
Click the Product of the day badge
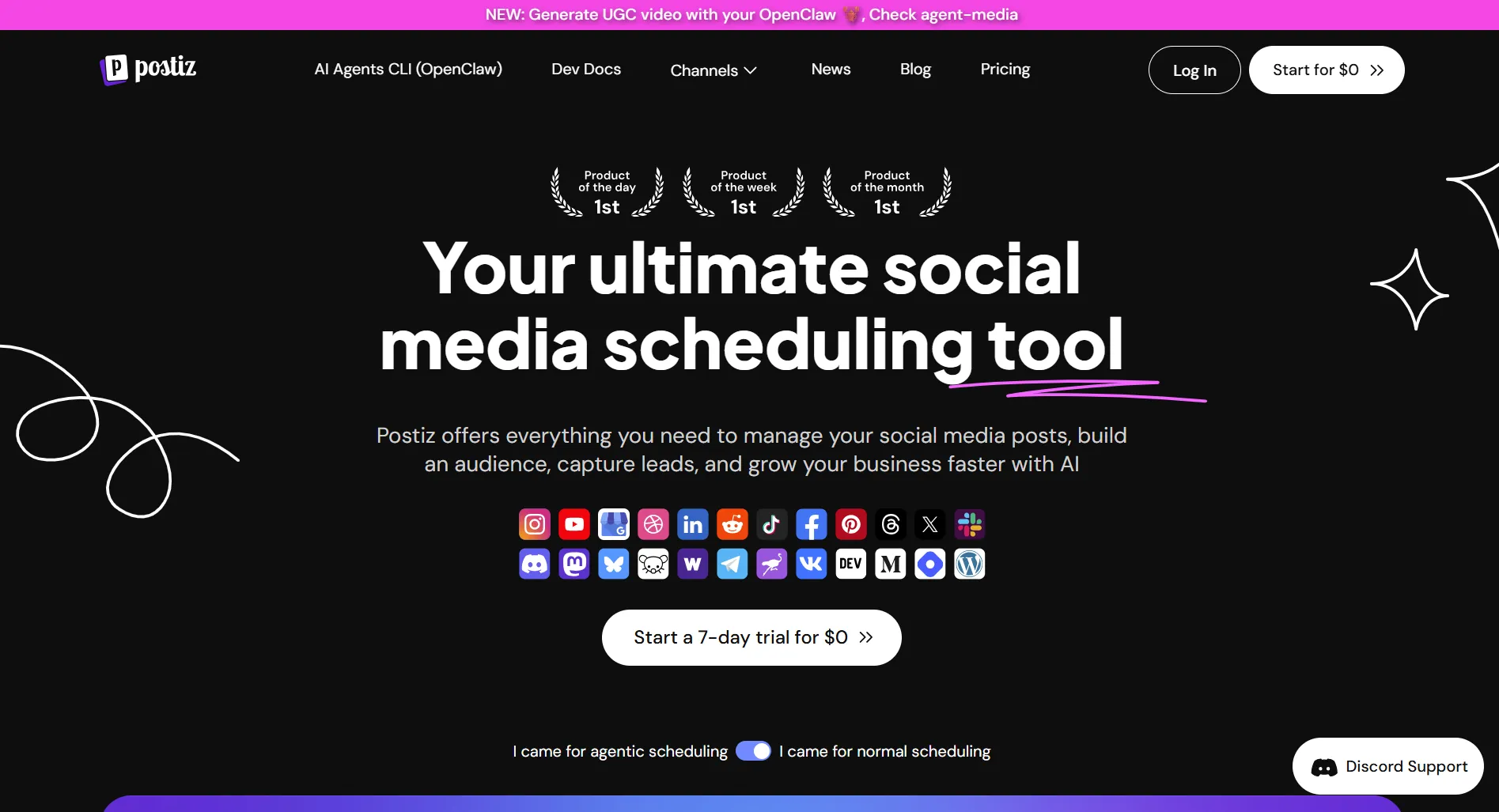pos(607,191)
